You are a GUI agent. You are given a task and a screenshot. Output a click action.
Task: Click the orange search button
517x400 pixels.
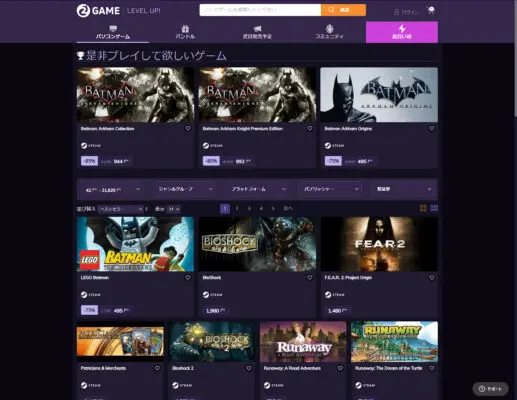point(343,10)
